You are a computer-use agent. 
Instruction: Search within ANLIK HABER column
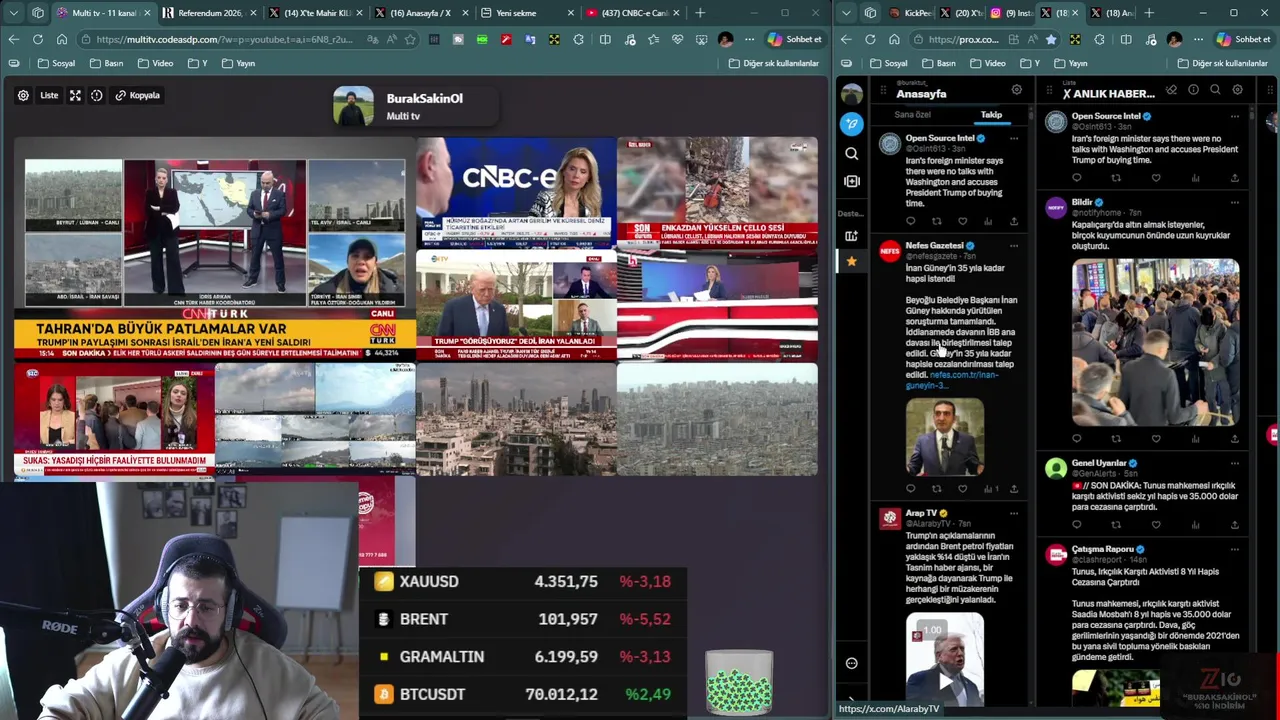(x=1215, y=90)
